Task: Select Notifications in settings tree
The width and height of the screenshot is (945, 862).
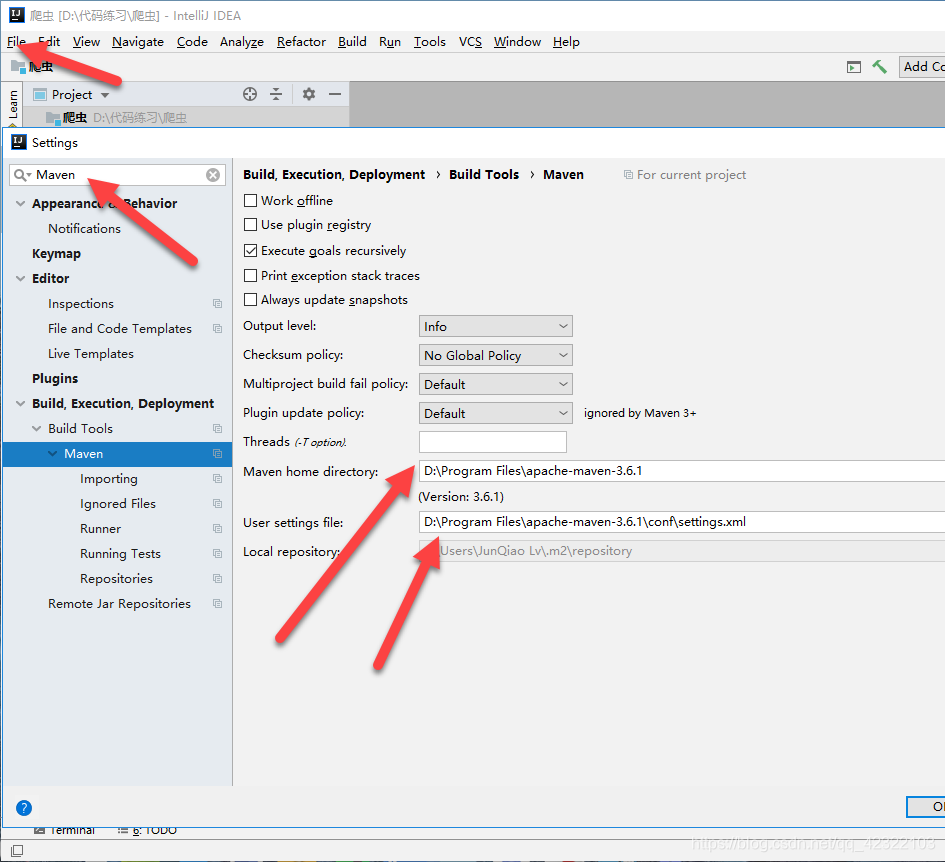Action: (84, 228)
